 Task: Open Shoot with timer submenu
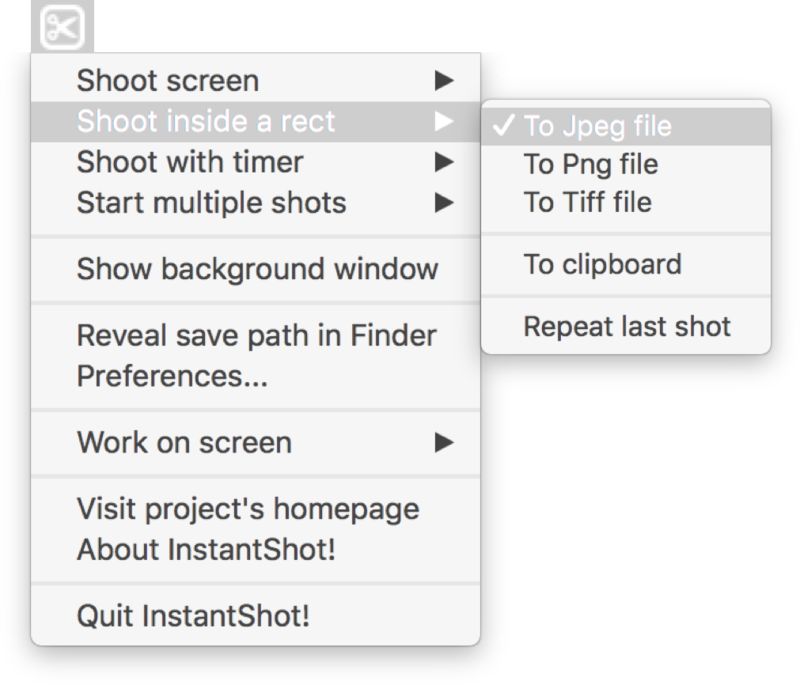pos(190,162)
